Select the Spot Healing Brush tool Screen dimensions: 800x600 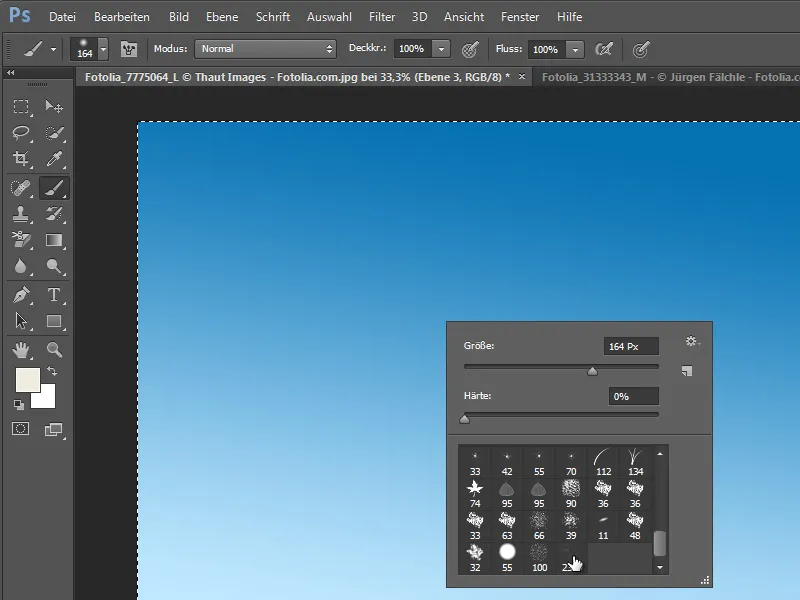21,188
